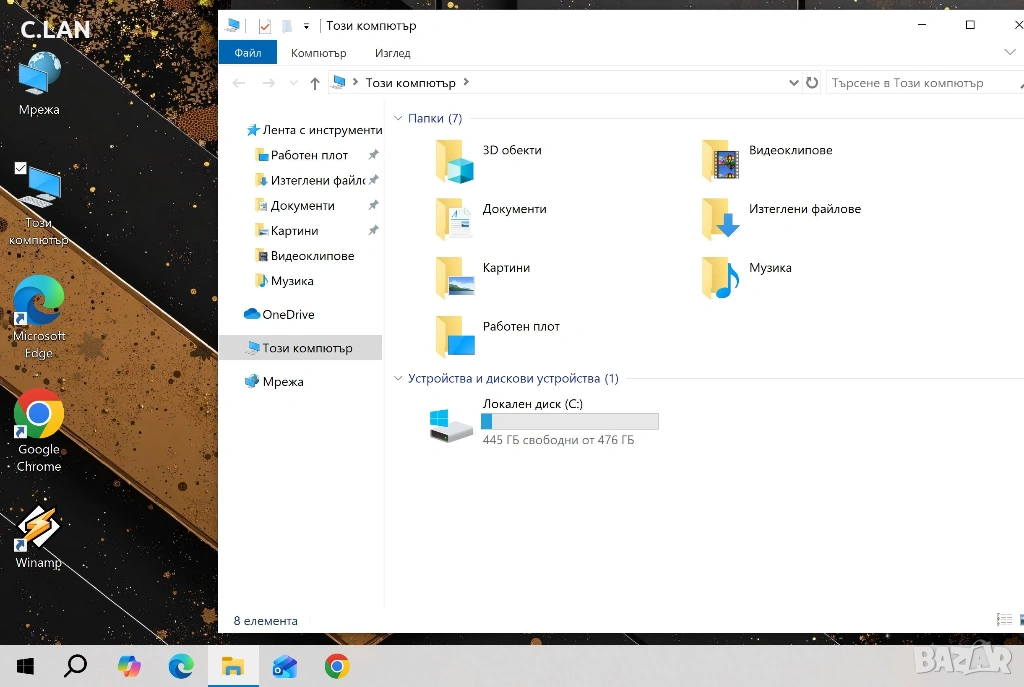The image size is (1024, 687).
Task: Open the Видеоклипове folder icon
Action: [x=720, y=161]
